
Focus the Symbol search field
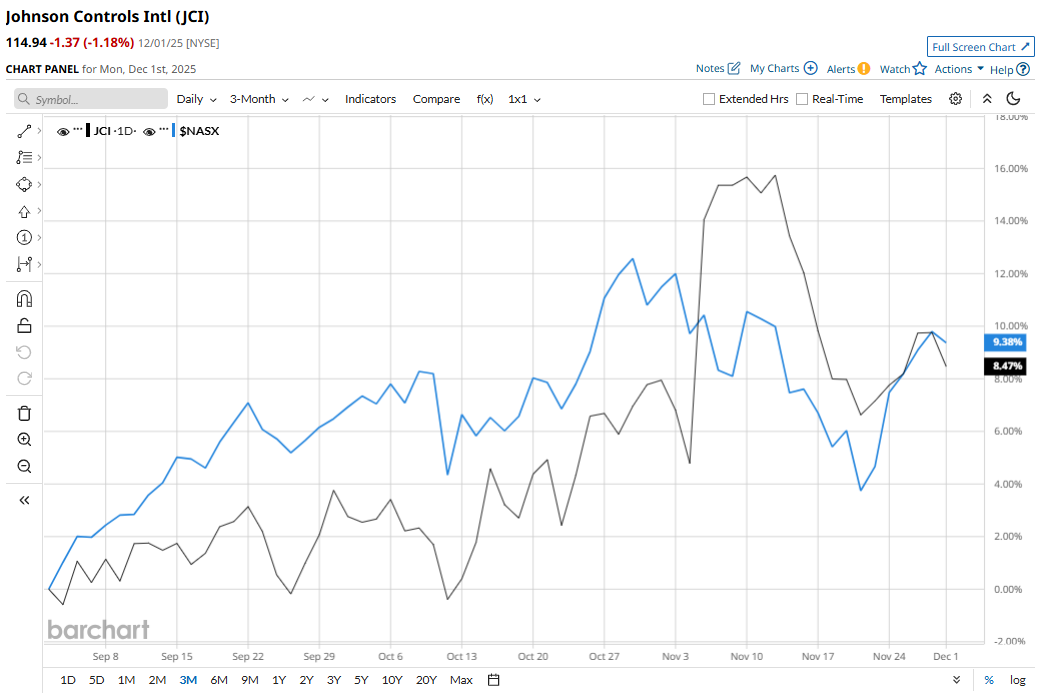coord(91,99)
